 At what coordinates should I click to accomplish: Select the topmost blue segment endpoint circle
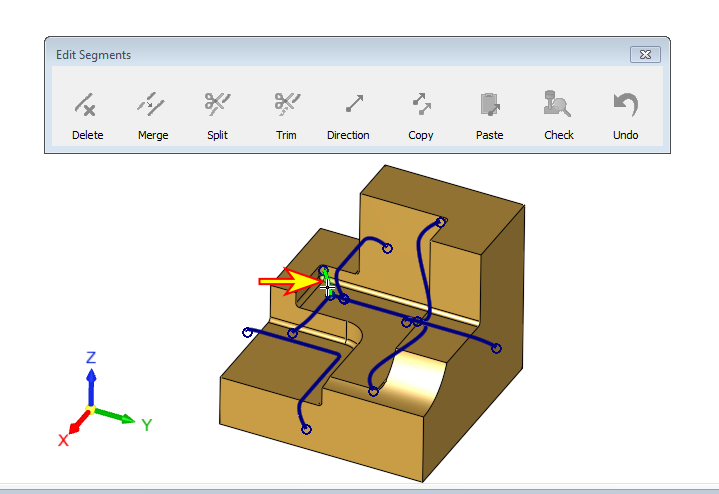[441, 222]
